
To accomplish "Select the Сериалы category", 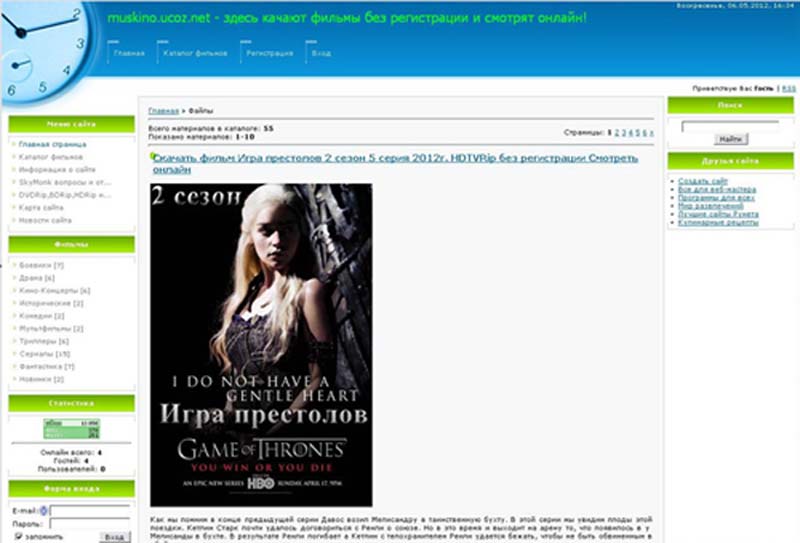I will (x=44, y=354).
